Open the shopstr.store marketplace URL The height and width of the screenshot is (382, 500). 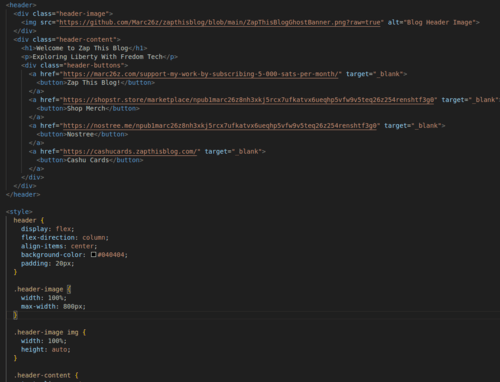(248, 100)
